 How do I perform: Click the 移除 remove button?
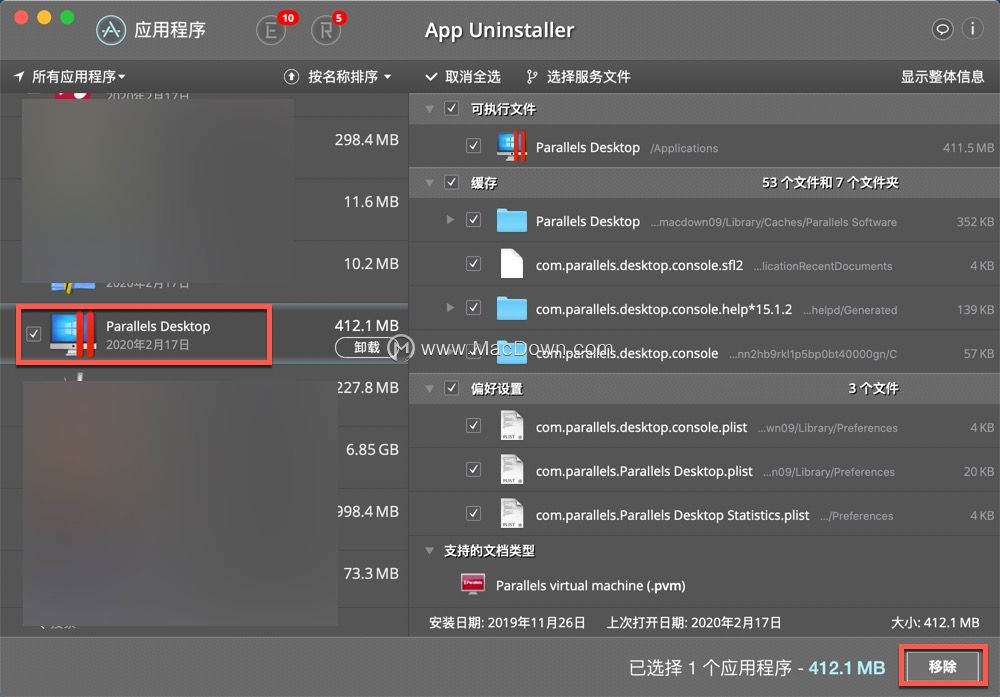(x=943, y=666)
